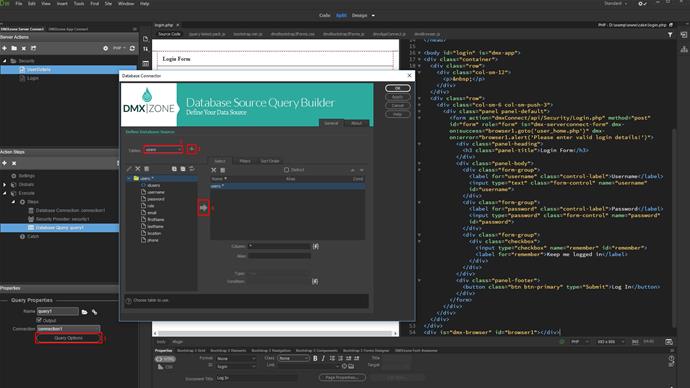This screenshot has height=388, width=690.
Task: Select the password column in users tree
Action: (156, 199)
